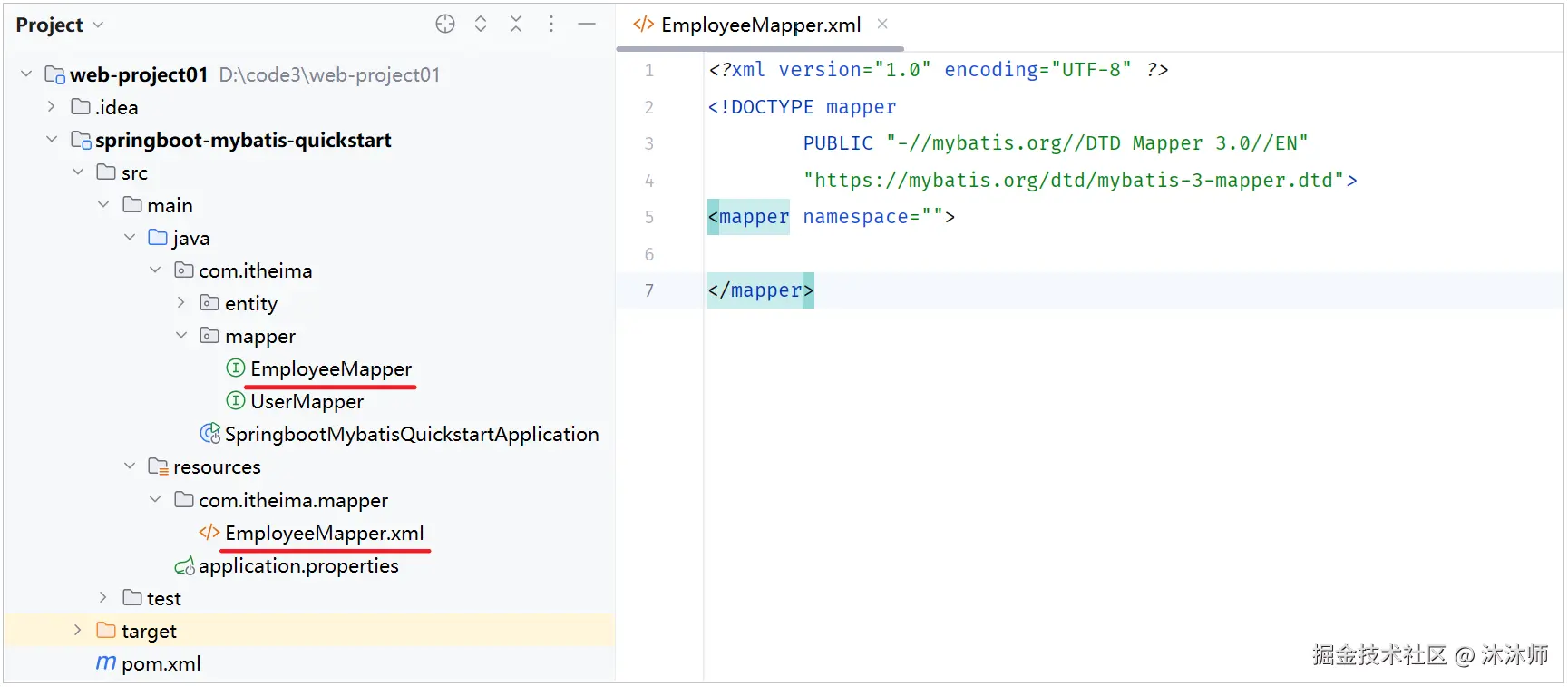Viewport: 1568px width, 687px height.
Task: Expand the entity package
Action: [x=180, y=303]
